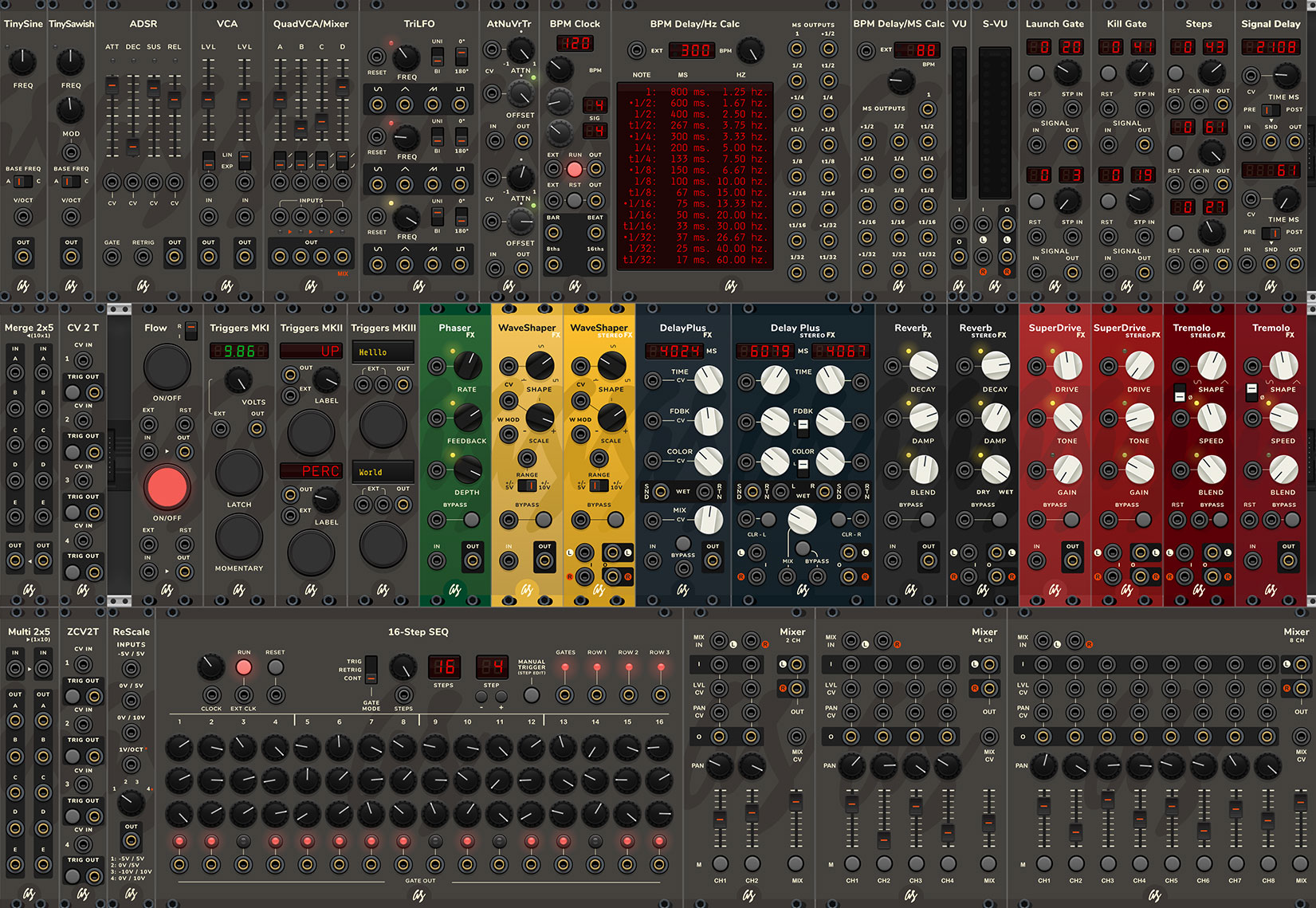
Task: Flip the left VCA LIN/EXP switch
Action: pos(208,160)
